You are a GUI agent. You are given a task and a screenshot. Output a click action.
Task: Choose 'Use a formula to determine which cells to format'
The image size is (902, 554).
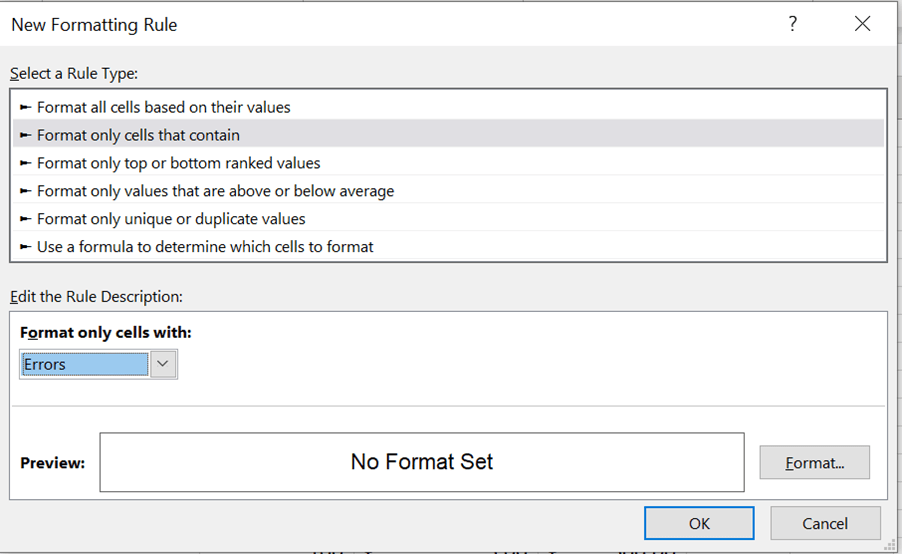(205, 247)
